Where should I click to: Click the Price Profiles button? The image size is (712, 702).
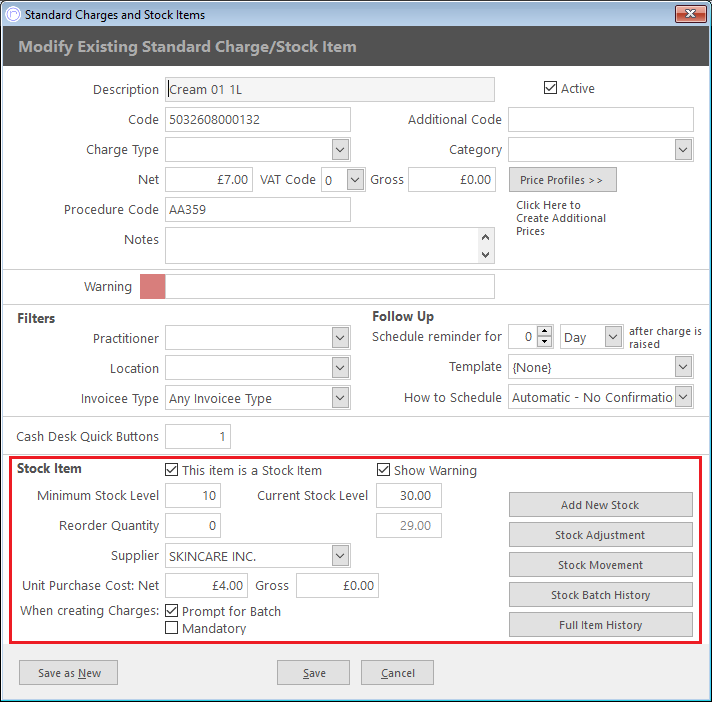pos(562,180)
